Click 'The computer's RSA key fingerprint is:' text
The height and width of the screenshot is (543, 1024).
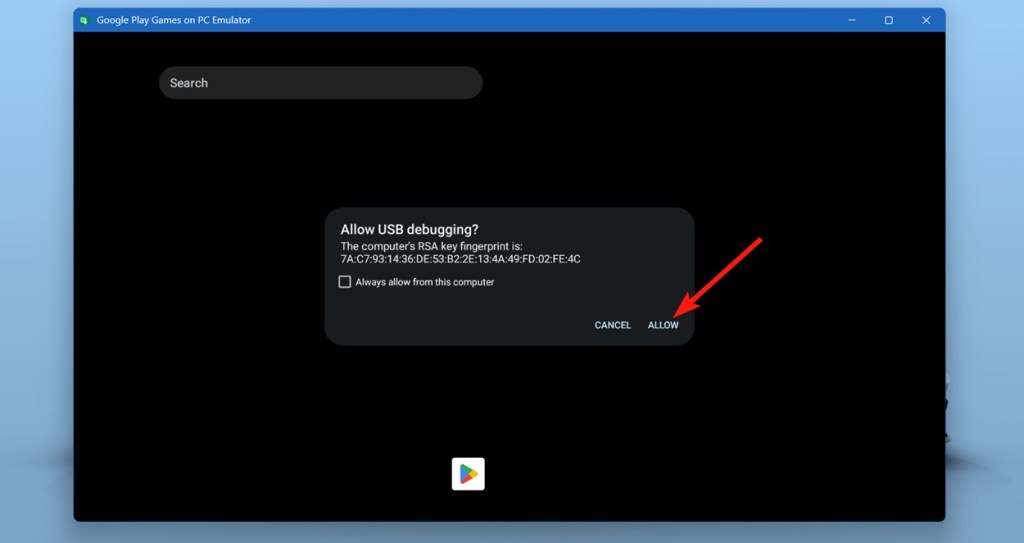[x=432, y=247]
